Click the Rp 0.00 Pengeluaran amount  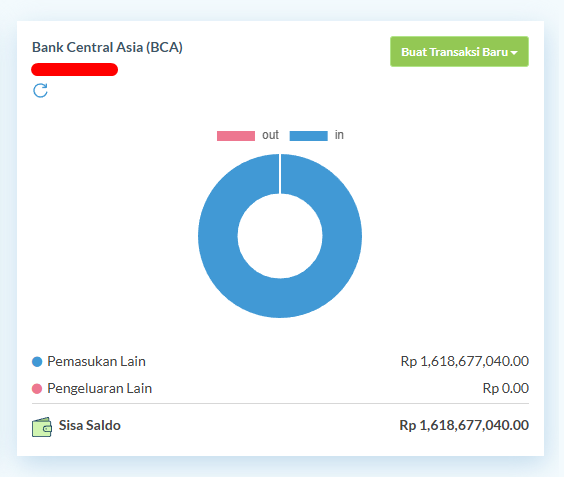(x=506, y=388)
